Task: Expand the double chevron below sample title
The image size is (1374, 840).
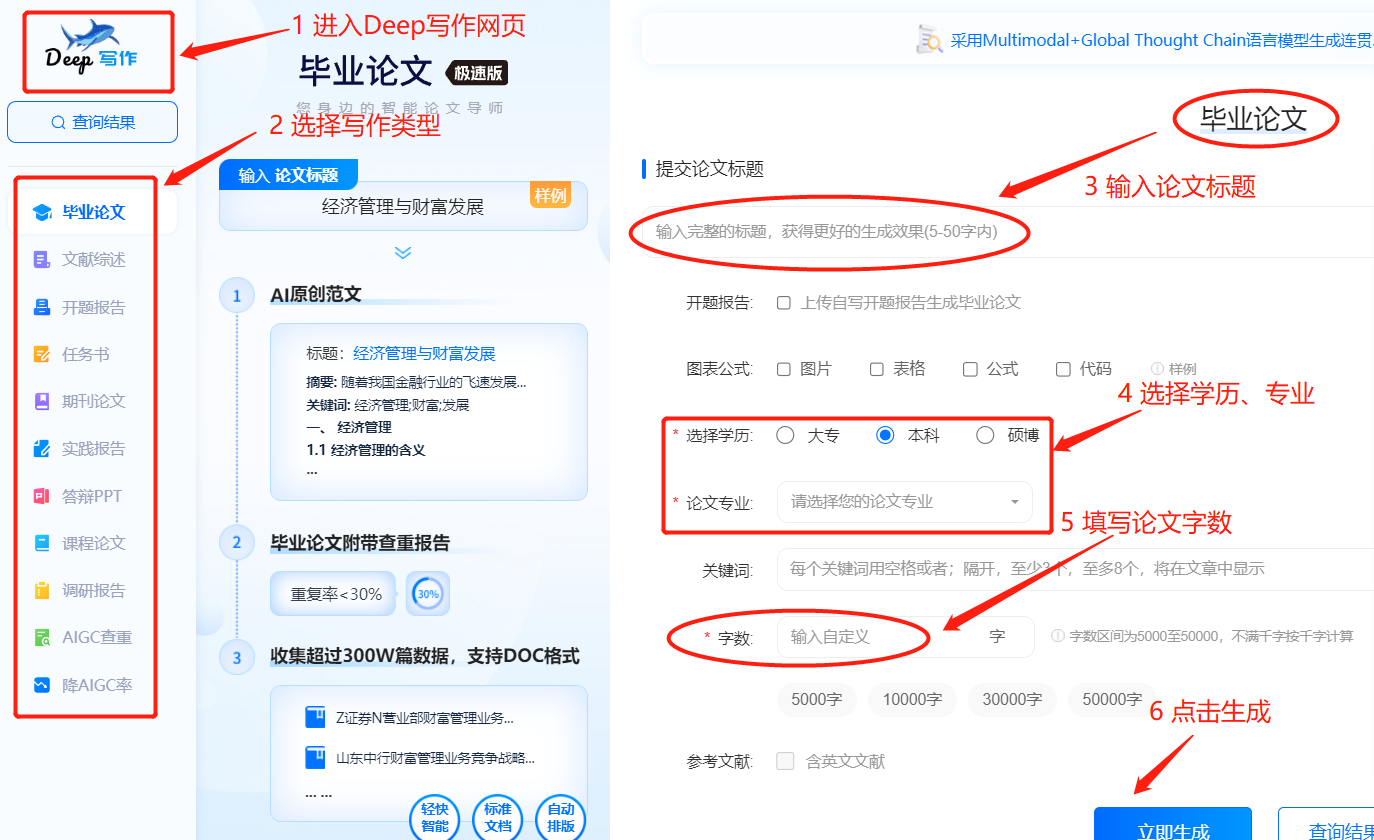Action: (x=403, y=252)
